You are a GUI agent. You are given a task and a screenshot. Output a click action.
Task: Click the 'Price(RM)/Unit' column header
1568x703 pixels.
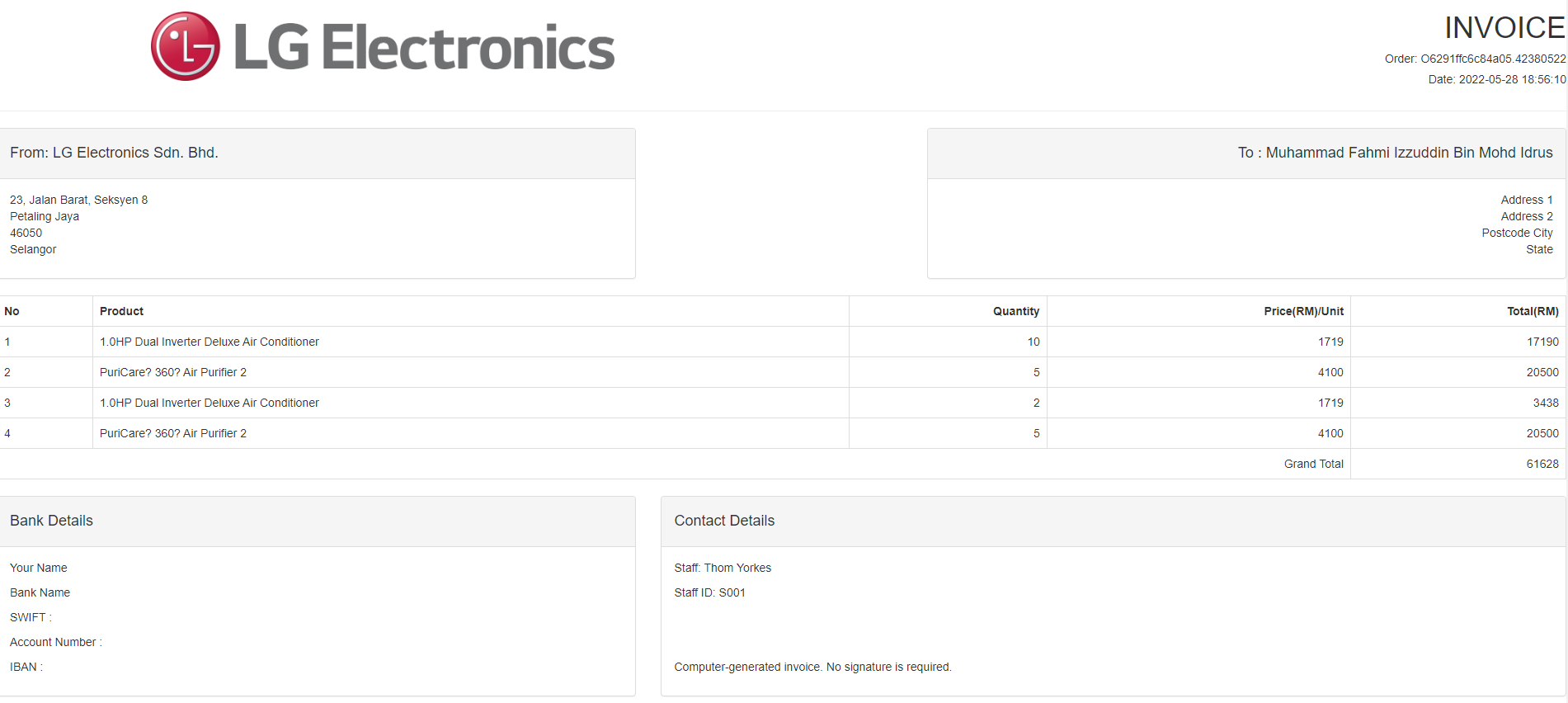tap(1303, 311)
